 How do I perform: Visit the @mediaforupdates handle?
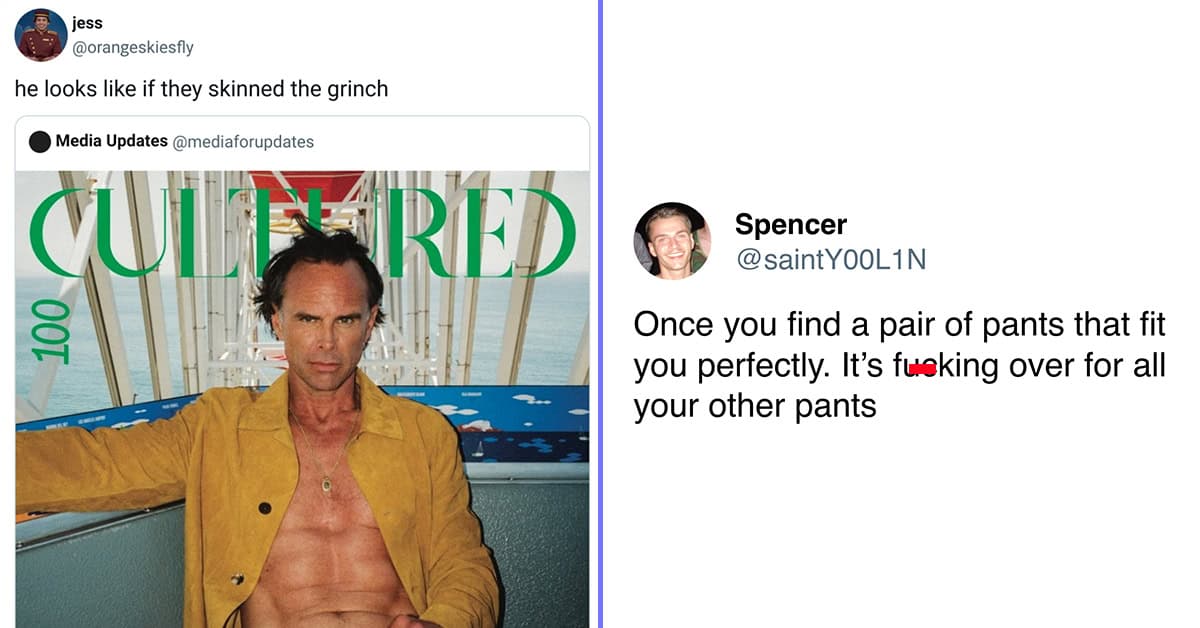(x=243, y=142)
